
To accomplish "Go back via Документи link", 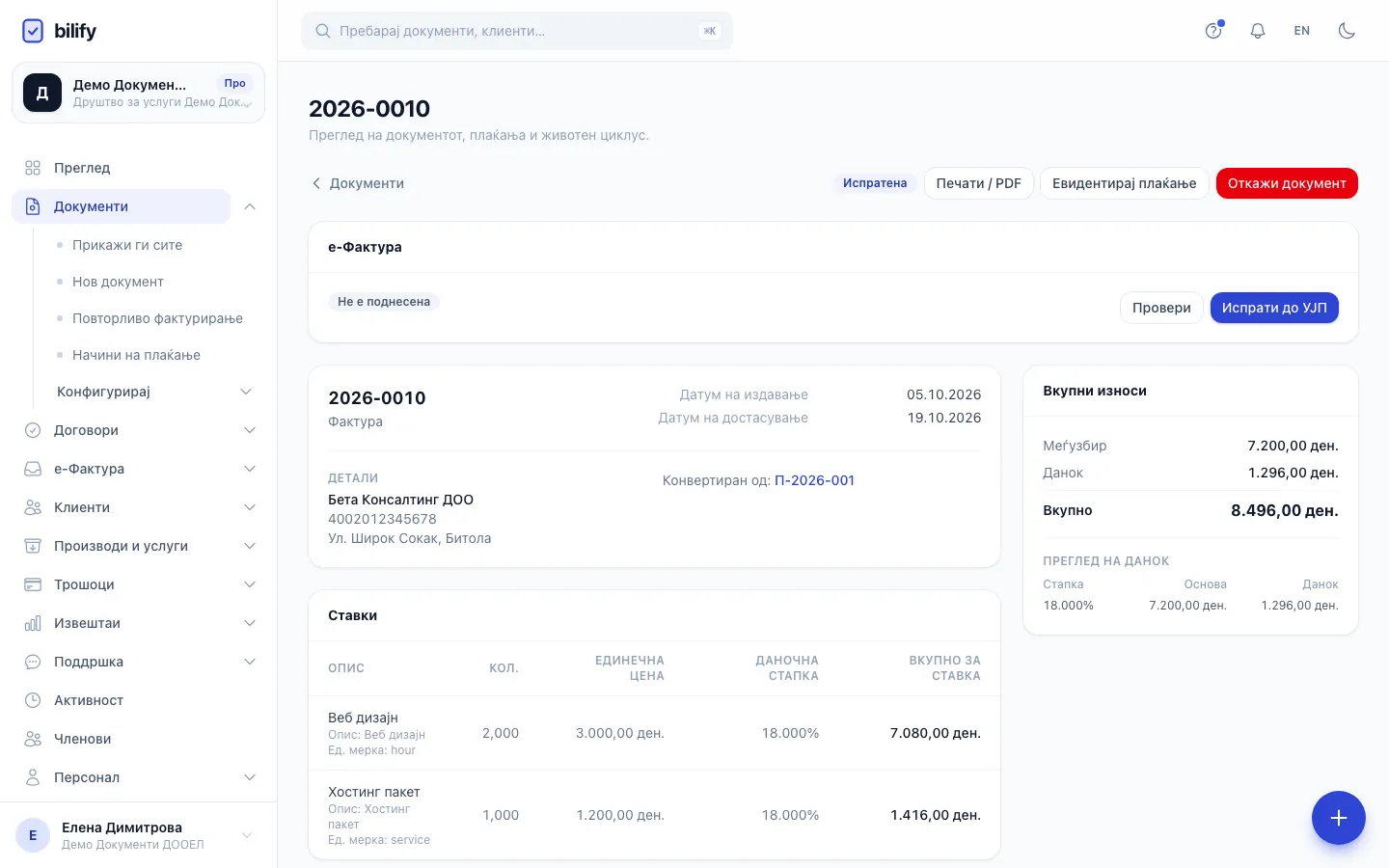I will [357, 183].
